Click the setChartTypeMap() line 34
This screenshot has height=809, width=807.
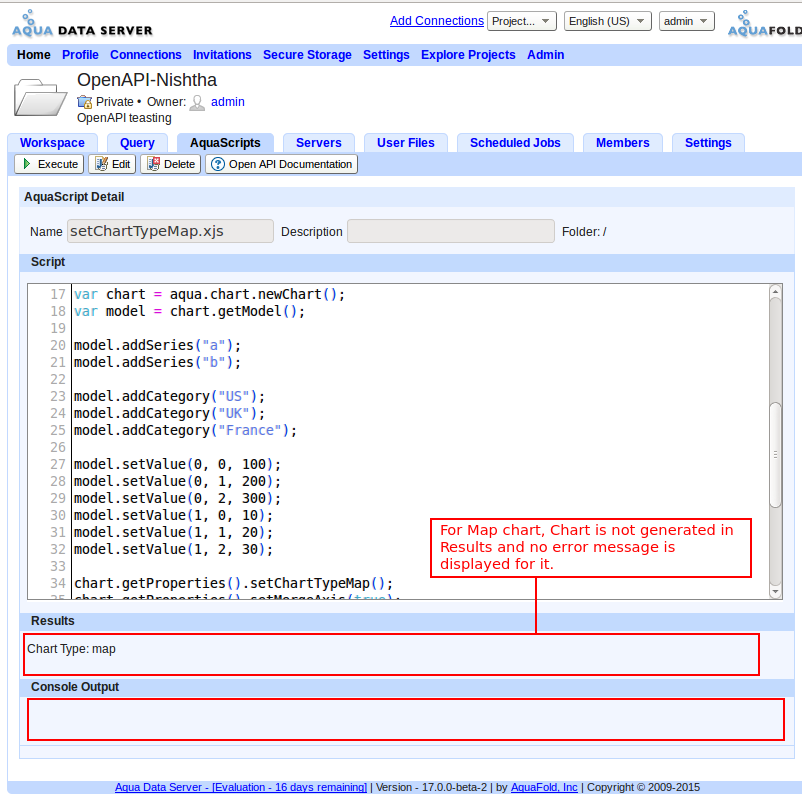(233, 584)
